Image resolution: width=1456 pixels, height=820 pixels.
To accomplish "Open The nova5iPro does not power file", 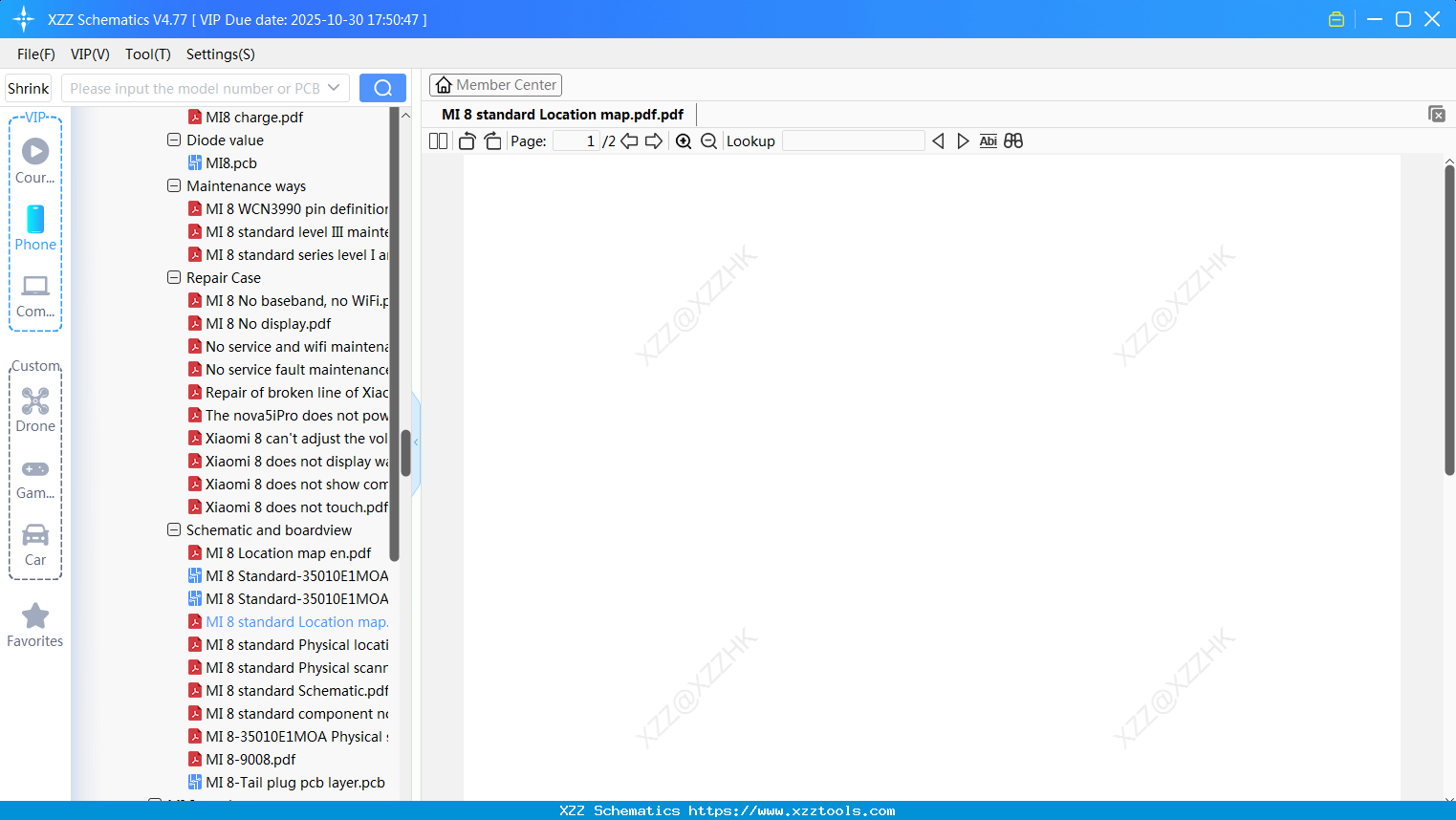I will [x=288, y=415].
